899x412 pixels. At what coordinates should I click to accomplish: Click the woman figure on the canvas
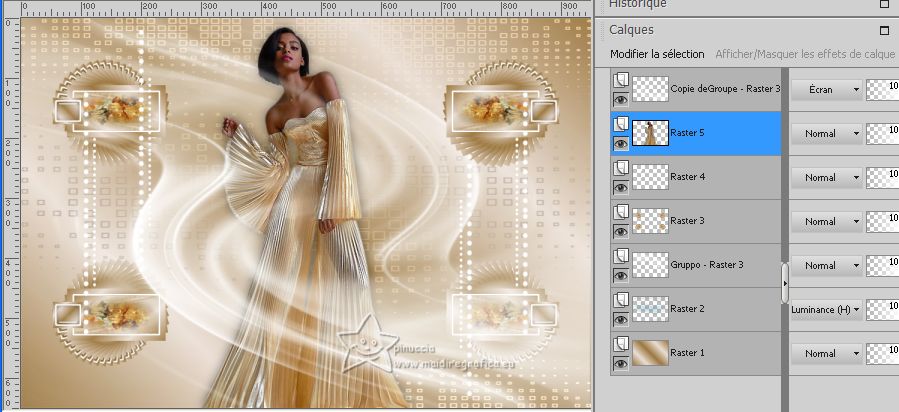pyautogui.click(x=304, y=218)
